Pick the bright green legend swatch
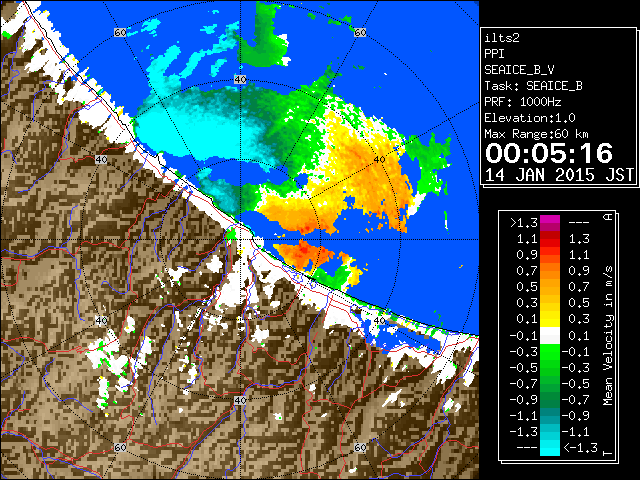640x480 pixels. 550,352
